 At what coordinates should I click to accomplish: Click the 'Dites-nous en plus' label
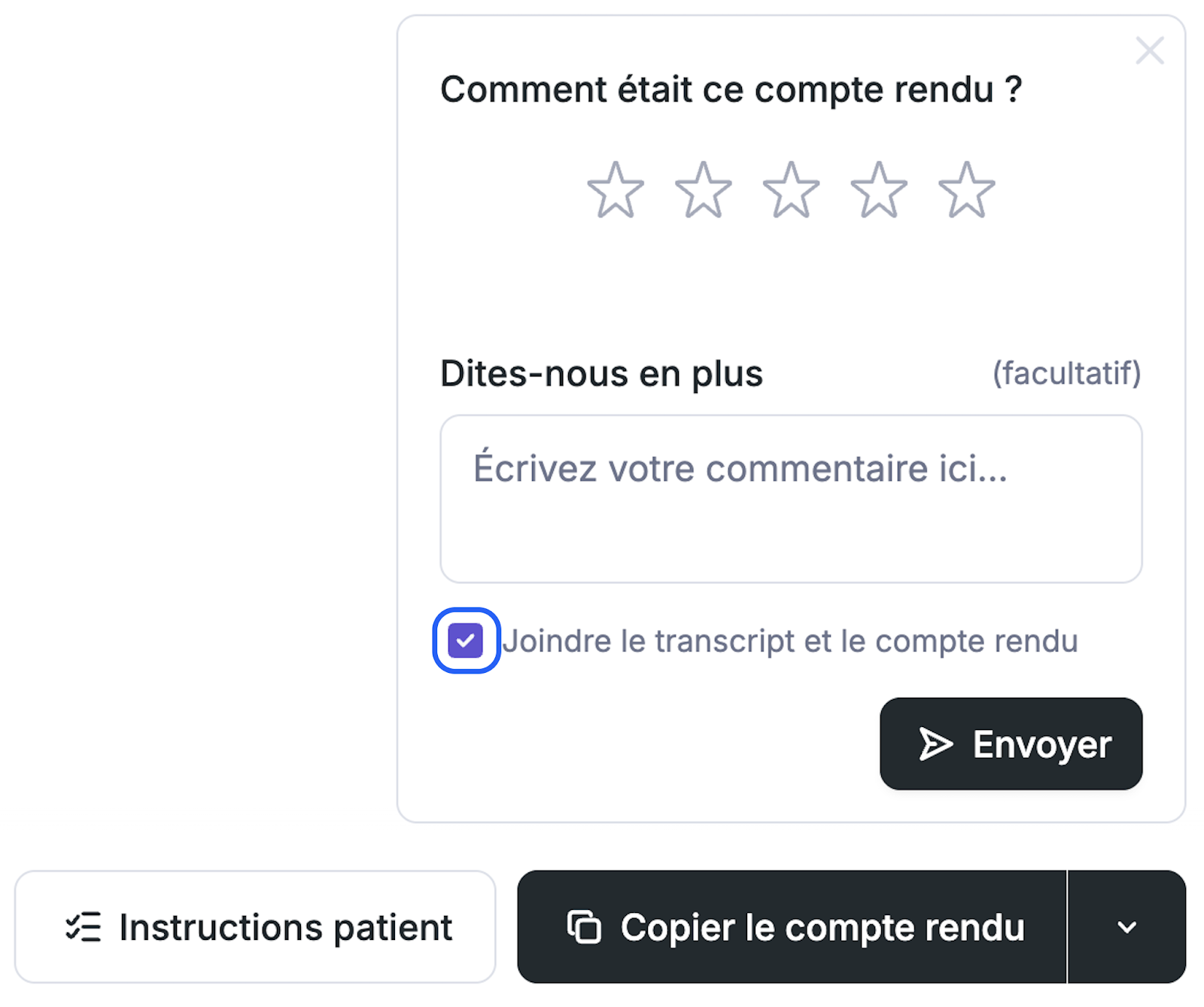(x=601, y=373)
